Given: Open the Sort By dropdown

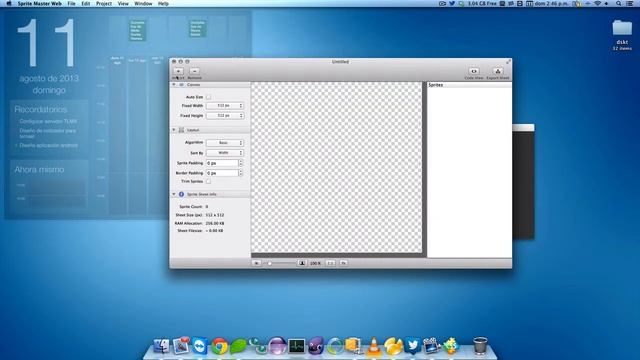Looking at the screenshot, I should point(225,153).
